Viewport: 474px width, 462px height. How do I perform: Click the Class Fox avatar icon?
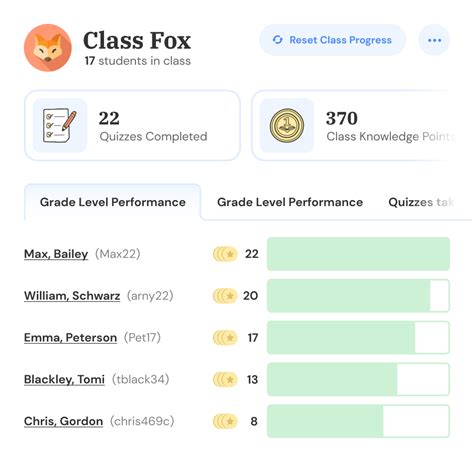(x=48, y=48)
